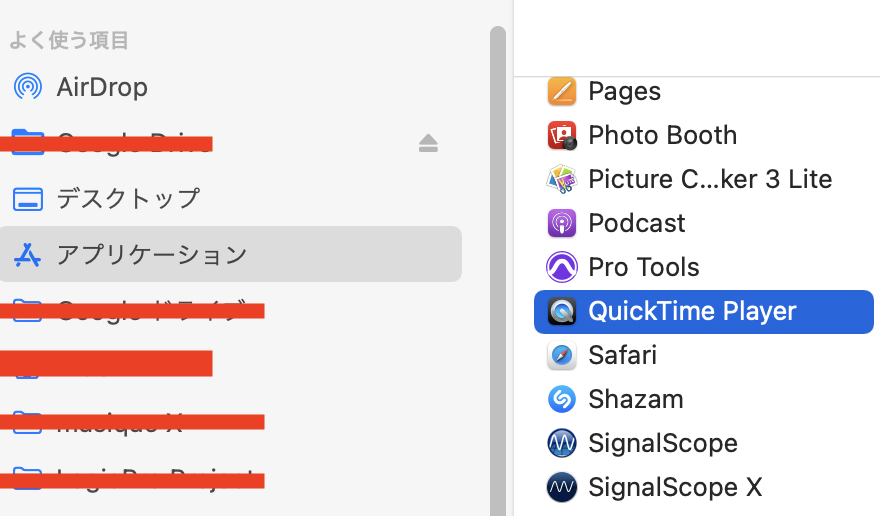Screen dimensions: 880x516
Task: Click the SignalScope X app icon
Action: pos(562,487)
